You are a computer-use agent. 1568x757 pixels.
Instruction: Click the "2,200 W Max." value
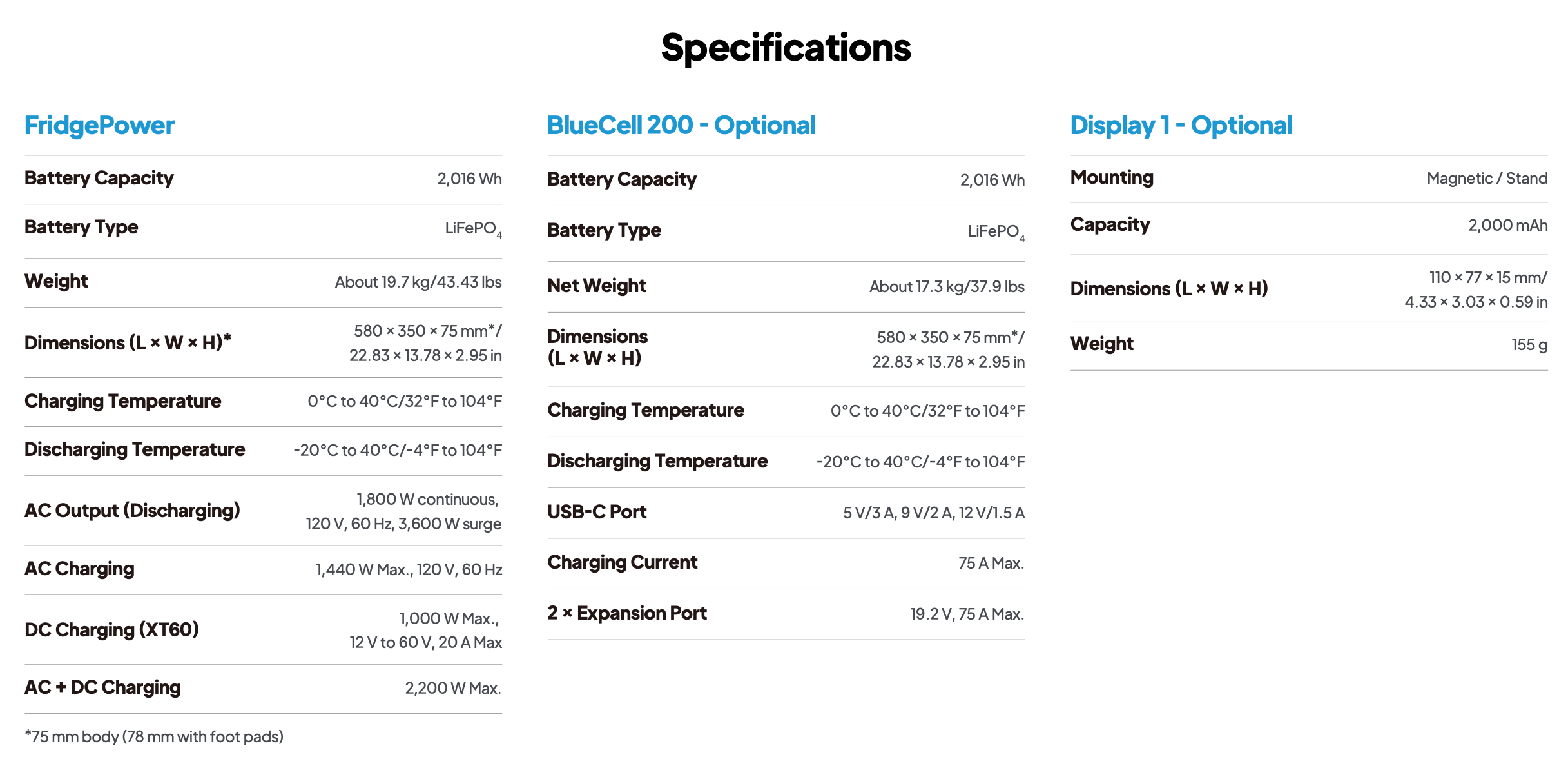(x=452, y=688)
